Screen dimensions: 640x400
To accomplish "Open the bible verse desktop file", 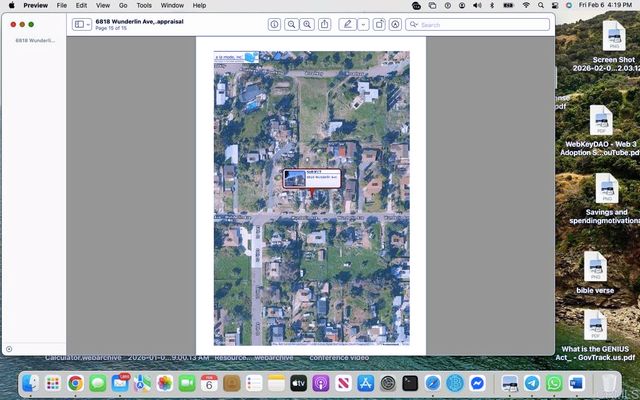I will pyautogui.click(x=595, y=272).
